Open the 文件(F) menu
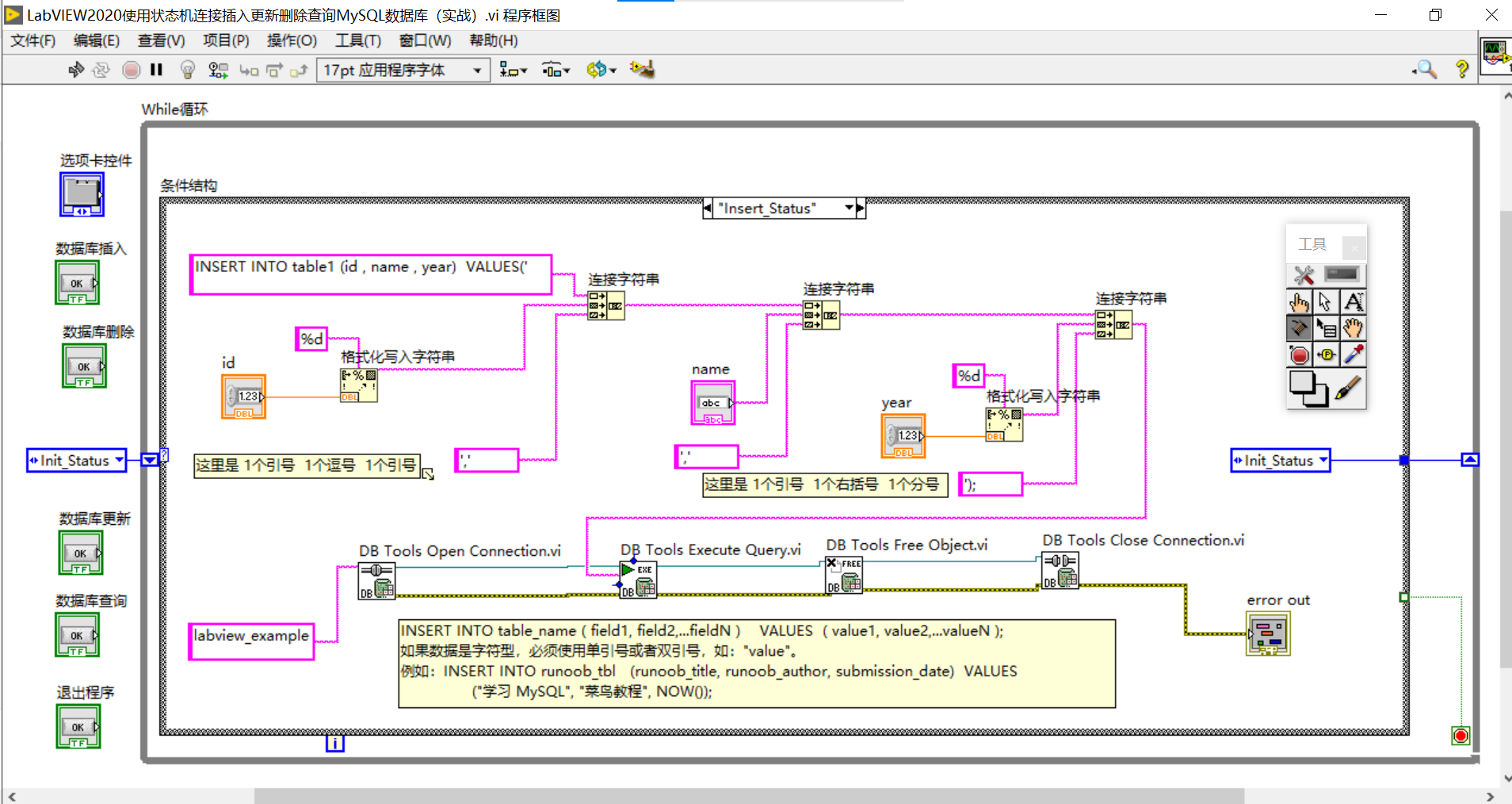The height and width of the screenshot is (804, 1512). click(x=33, y=40)
